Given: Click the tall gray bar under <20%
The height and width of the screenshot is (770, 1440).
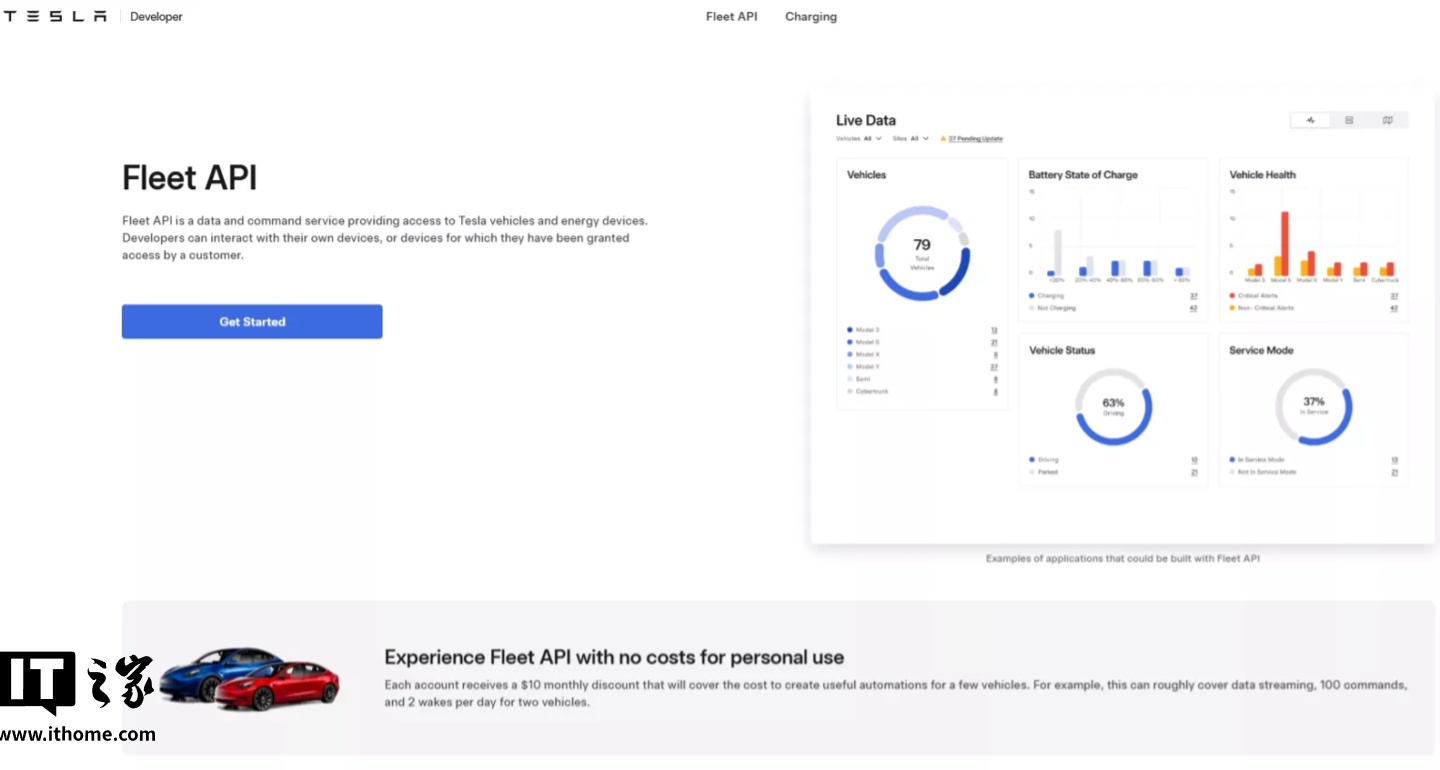Looking at the screenshot, I should click(1058, 253).
